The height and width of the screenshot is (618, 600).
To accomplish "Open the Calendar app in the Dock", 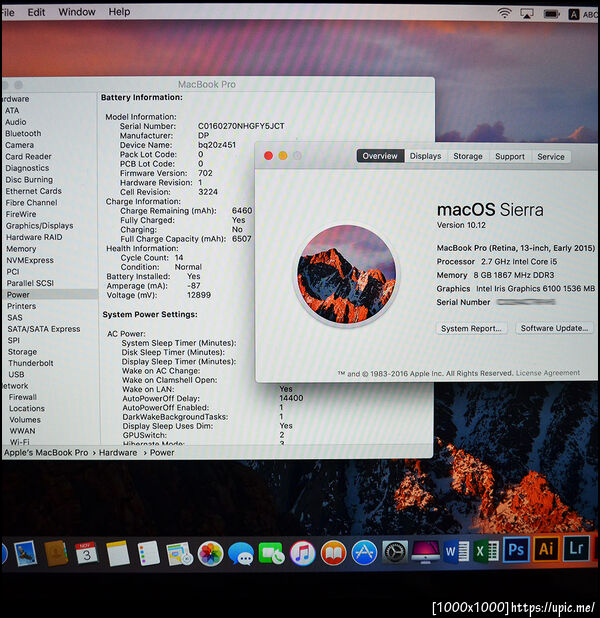I will tap(86, 553).
